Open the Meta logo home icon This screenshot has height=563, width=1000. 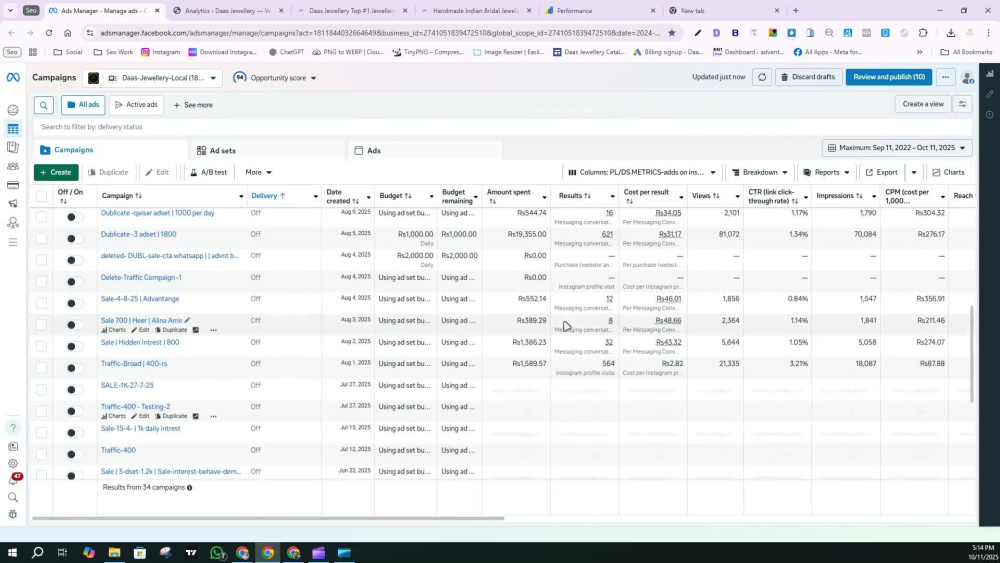tap(13, 78)
